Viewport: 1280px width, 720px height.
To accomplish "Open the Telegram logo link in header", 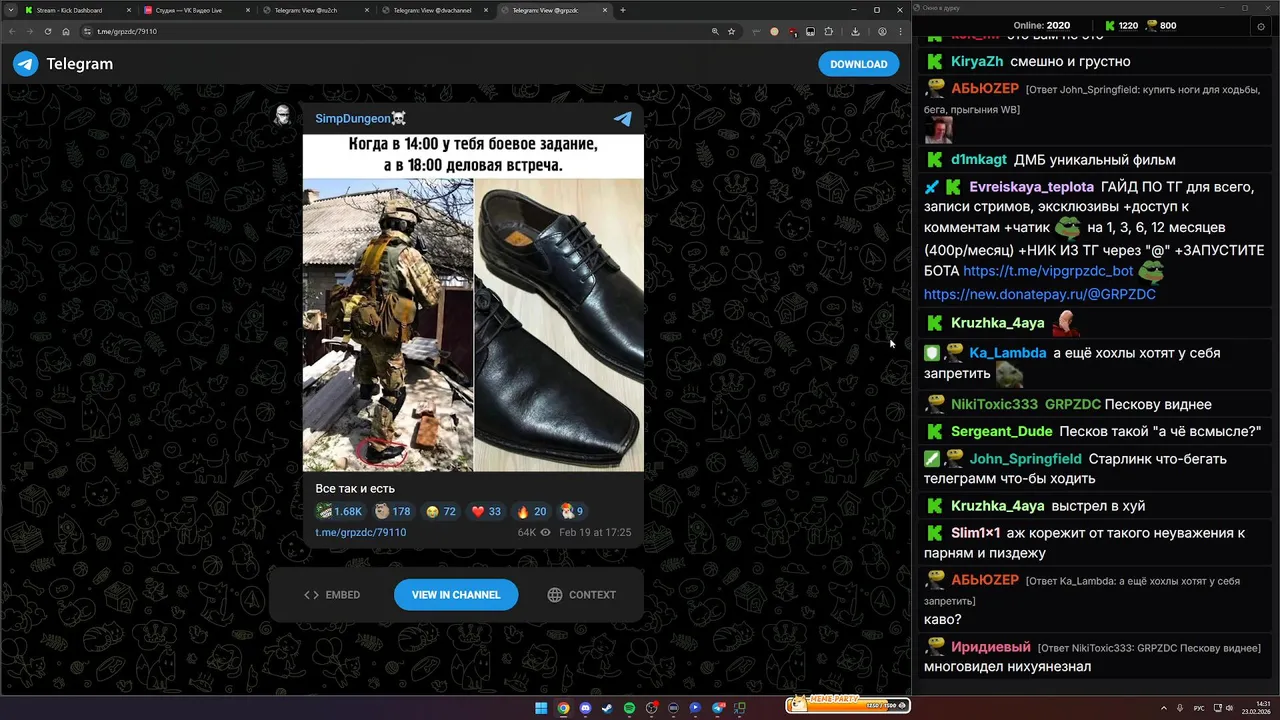I will pyautogui.click(x=62, y=64).
